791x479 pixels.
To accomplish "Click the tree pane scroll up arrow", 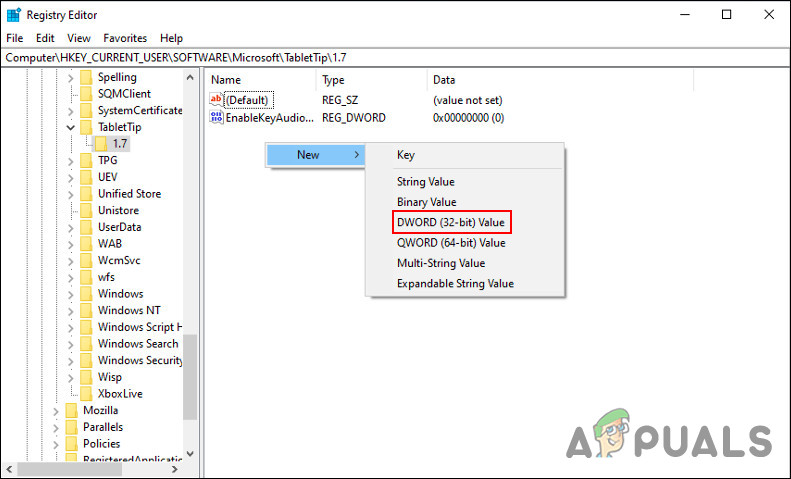I will (x=190, y=77).
